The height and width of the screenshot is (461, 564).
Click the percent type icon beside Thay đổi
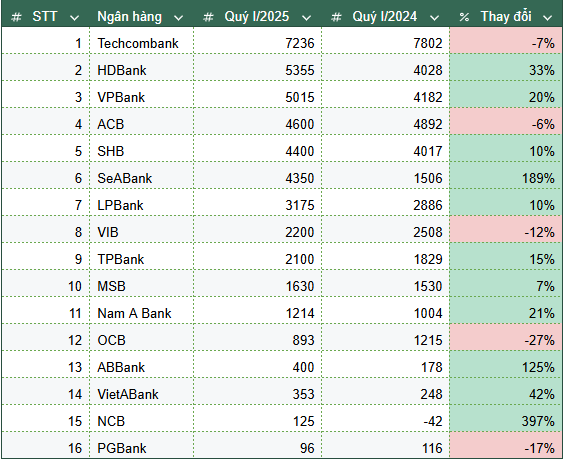[464, 17]
